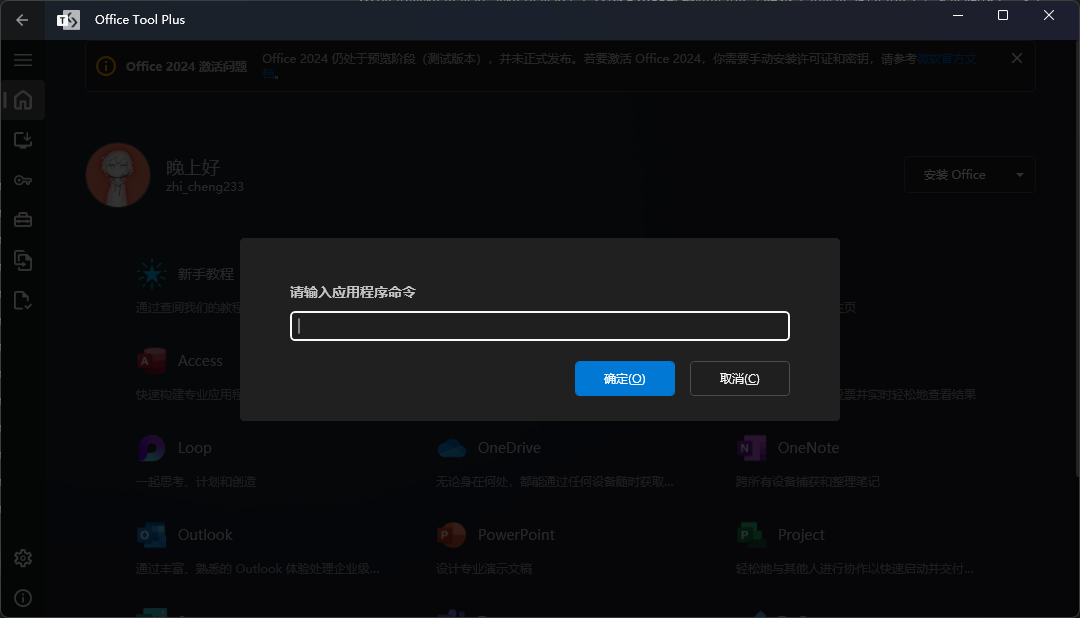Screen dimensions: 1080x618
Task: Open the Activate key icon in sidebar
Action: [23, 181]
